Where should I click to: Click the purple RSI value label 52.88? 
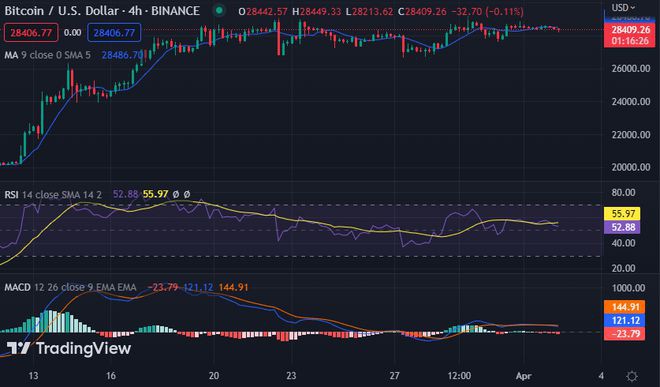623,227
